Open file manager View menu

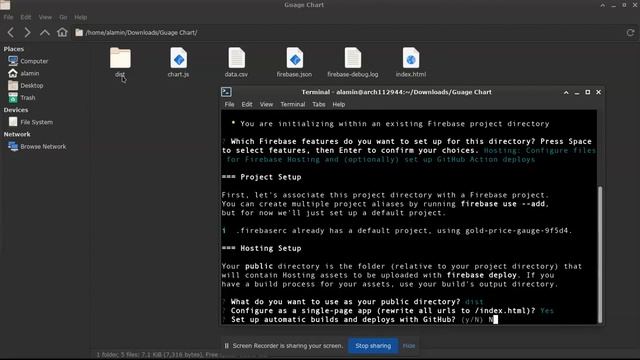pyautogui.click(x=45, y=17)
